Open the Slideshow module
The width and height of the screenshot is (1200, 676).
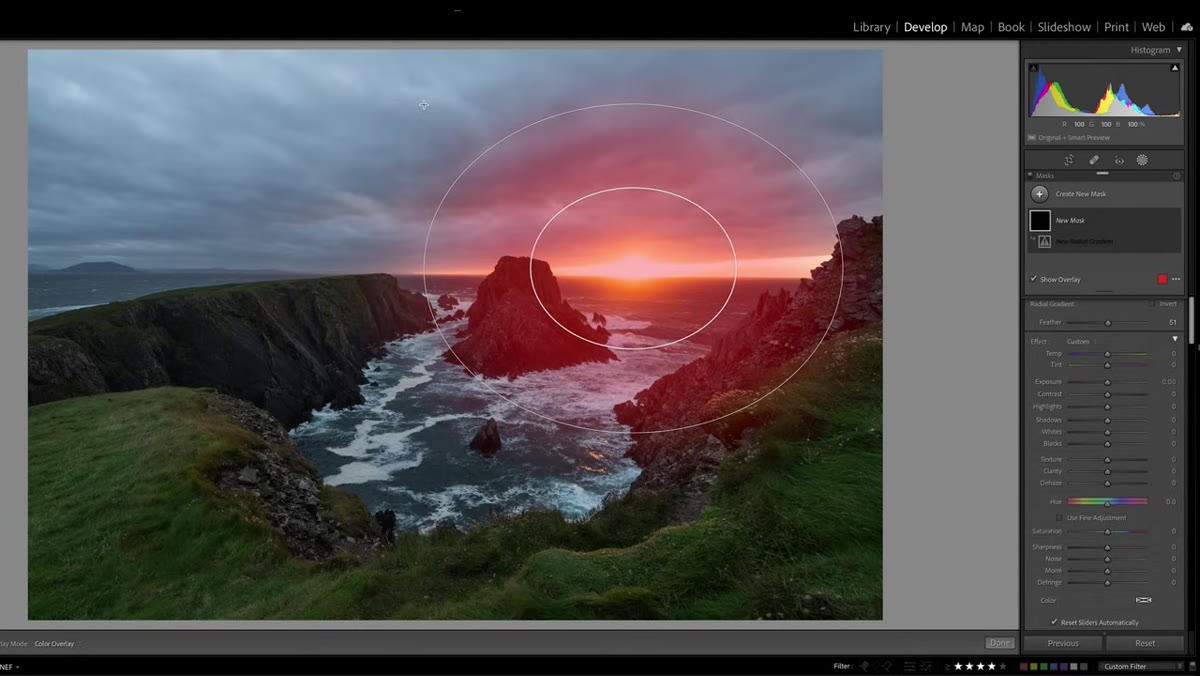click(x=1064, y=27)
